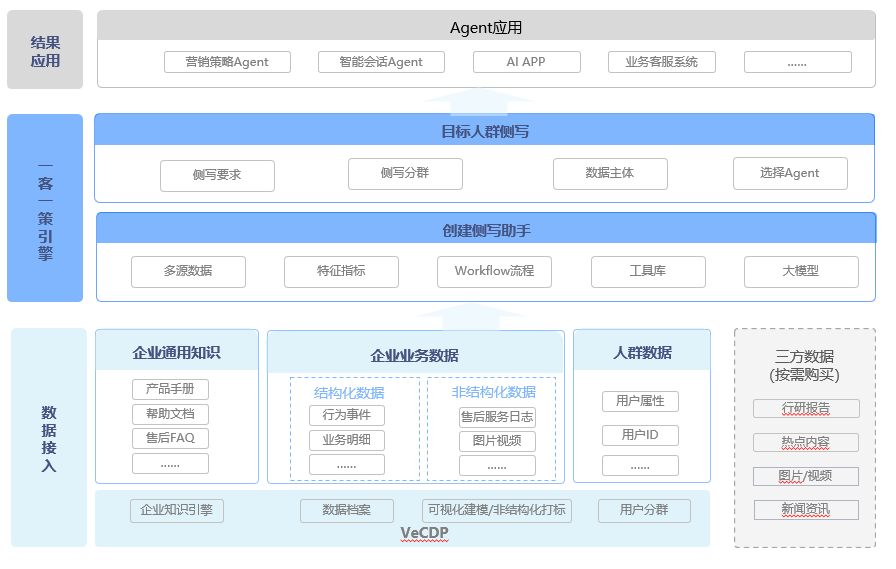896x569 pixels.
Task: Click the AI APP box
Action: pos(526,62)
